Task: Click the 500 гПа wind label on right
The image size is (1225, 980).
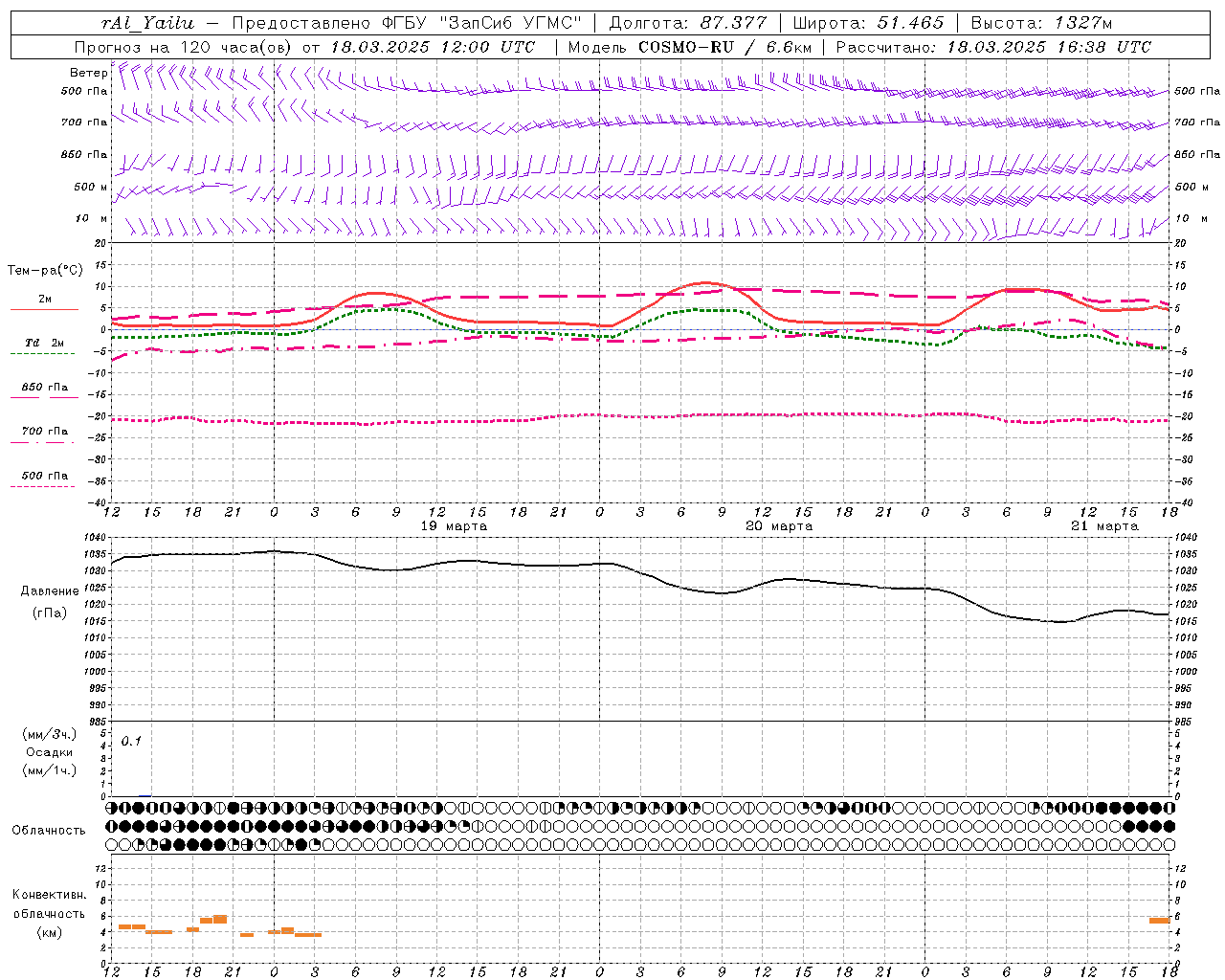Action: (1197, 92)
